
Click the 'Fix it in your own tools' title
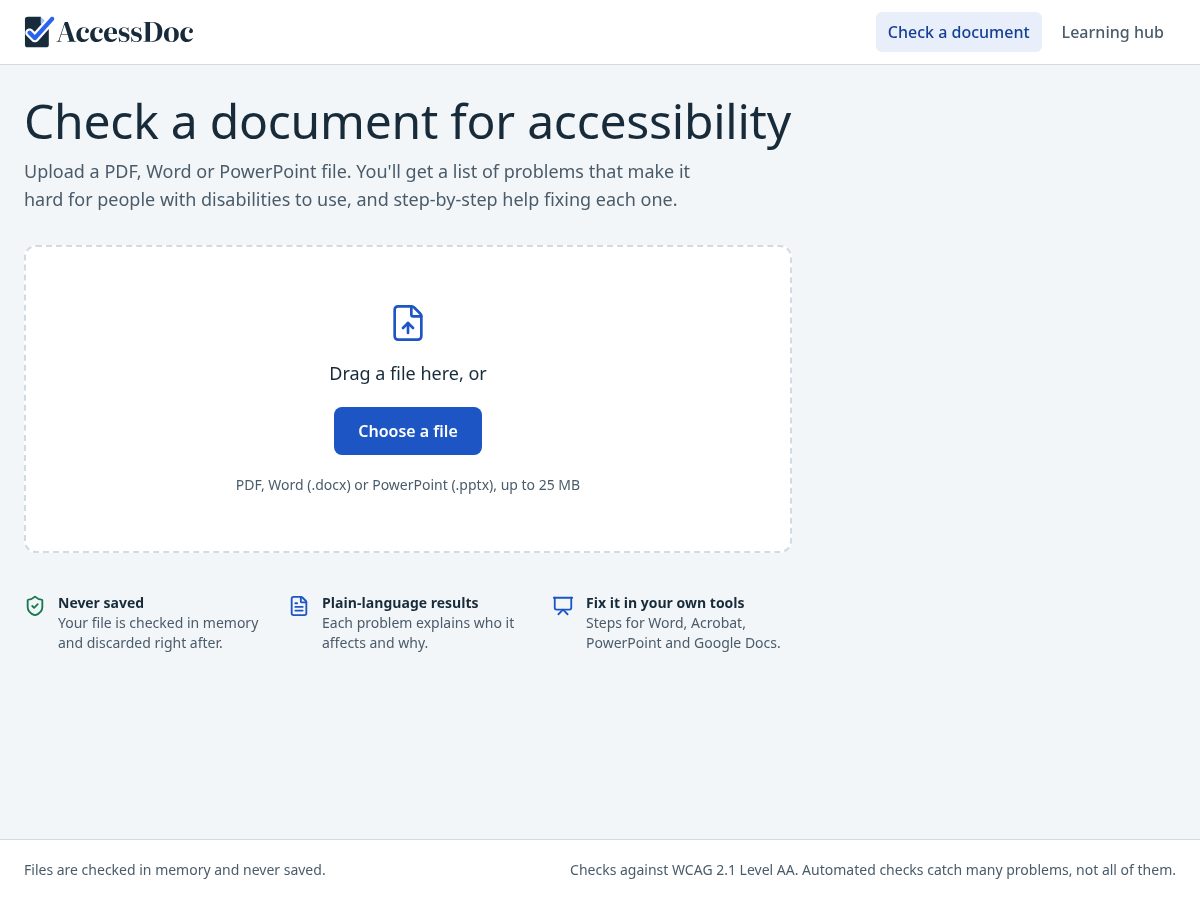coord(665,603)
